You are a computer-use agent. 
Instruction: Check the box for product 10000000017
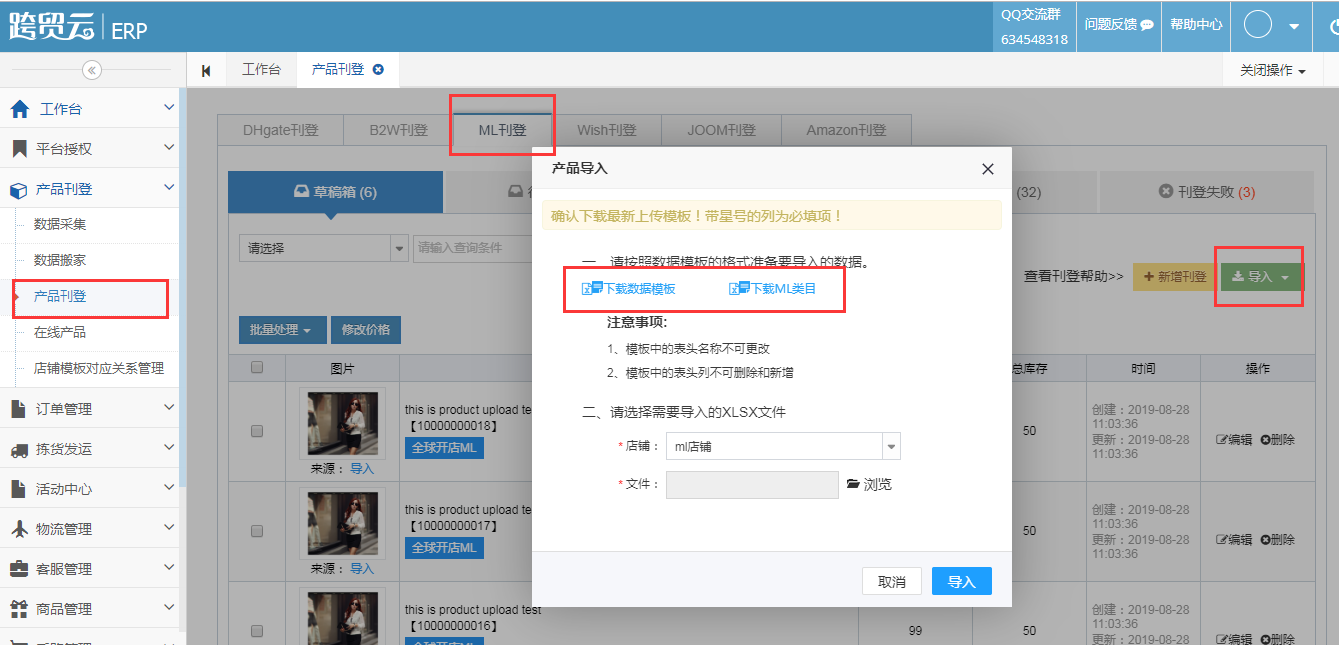click(257, 531)
